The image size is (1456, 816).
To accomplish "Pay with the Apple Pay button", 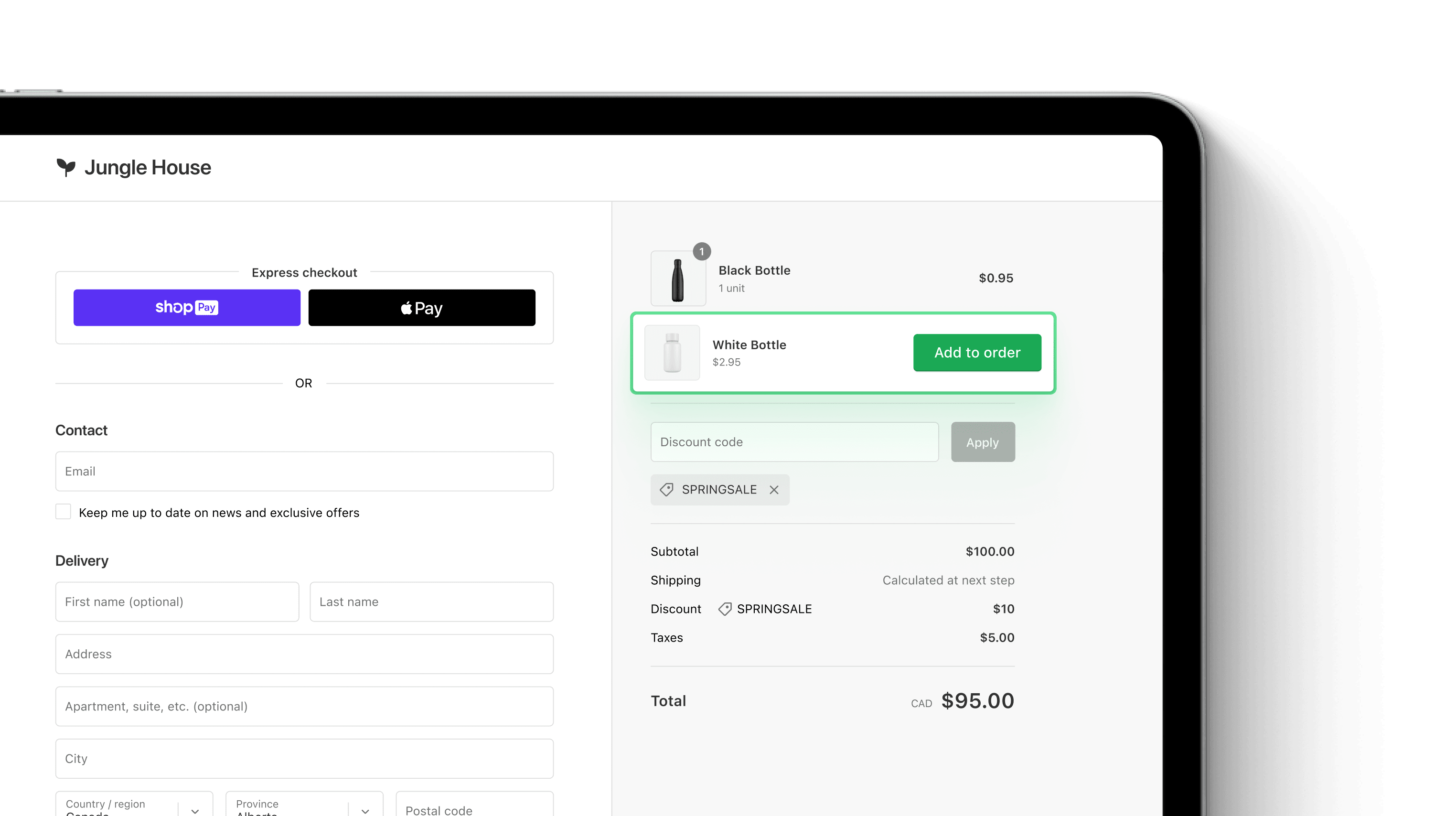I will click(422, 307).
